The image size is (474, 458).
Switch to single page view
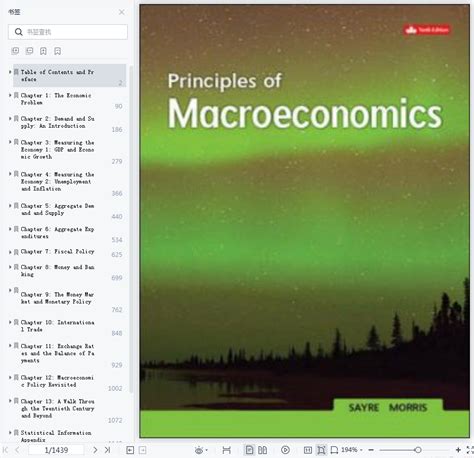pyautogui.click(x=249, y=450)
